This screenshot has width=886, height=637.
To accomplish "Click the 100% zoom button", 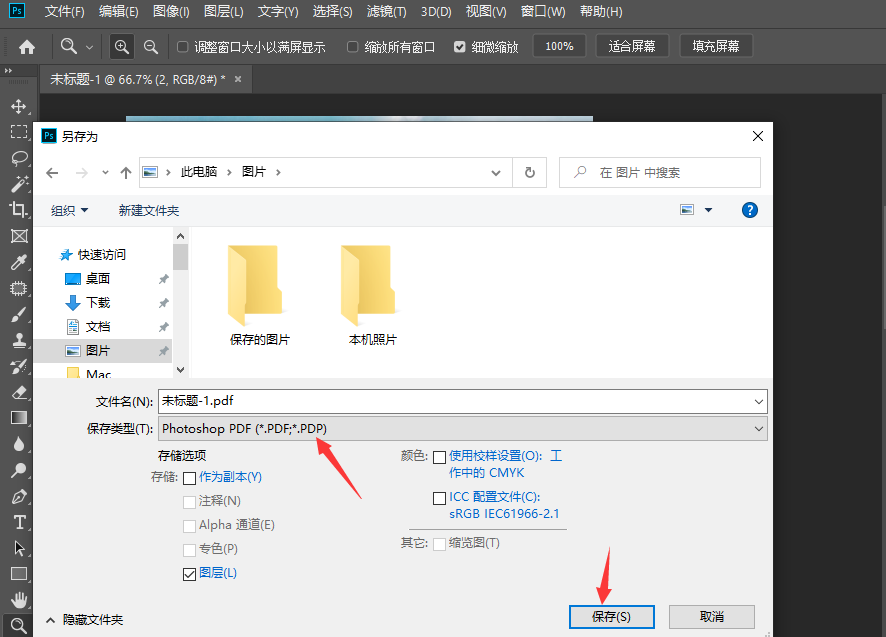I will [559, 46].
